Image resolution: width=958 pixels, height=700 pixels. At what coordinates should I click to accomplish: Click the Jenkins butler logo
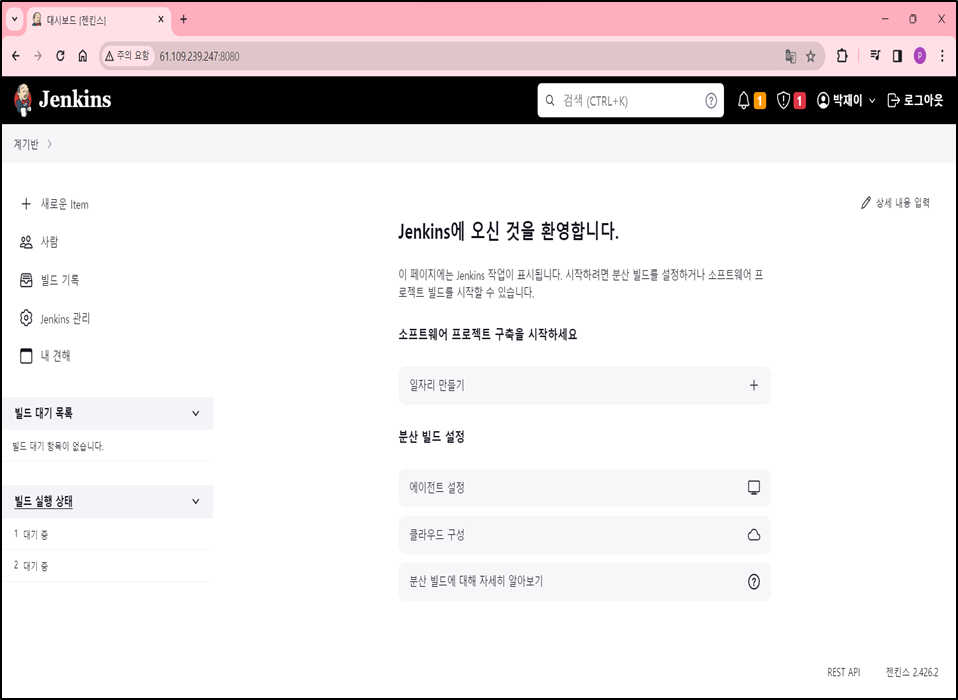click(23, 100)
